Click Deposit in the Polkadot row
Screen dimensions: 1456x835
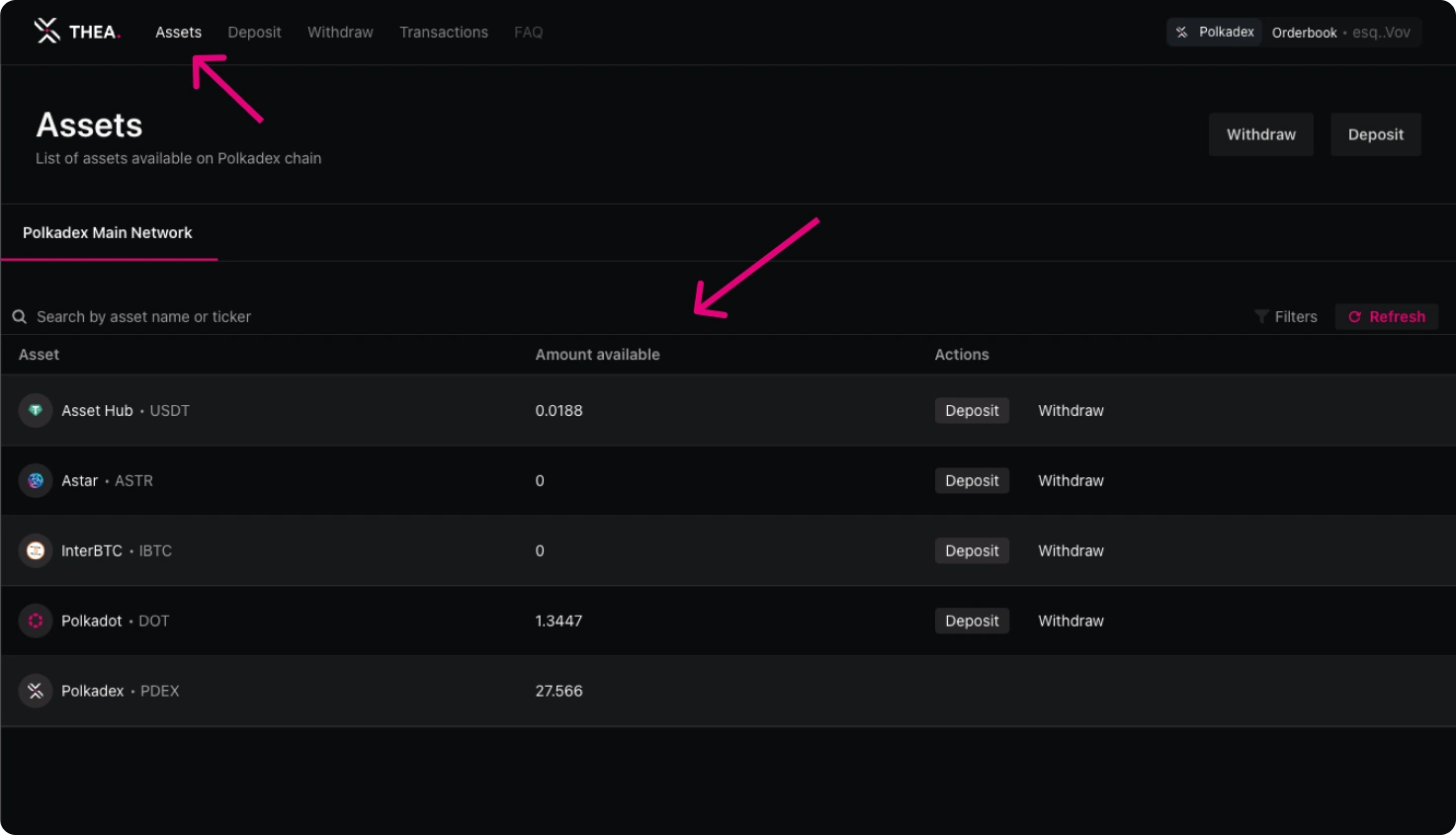click(x=971, y=621)
